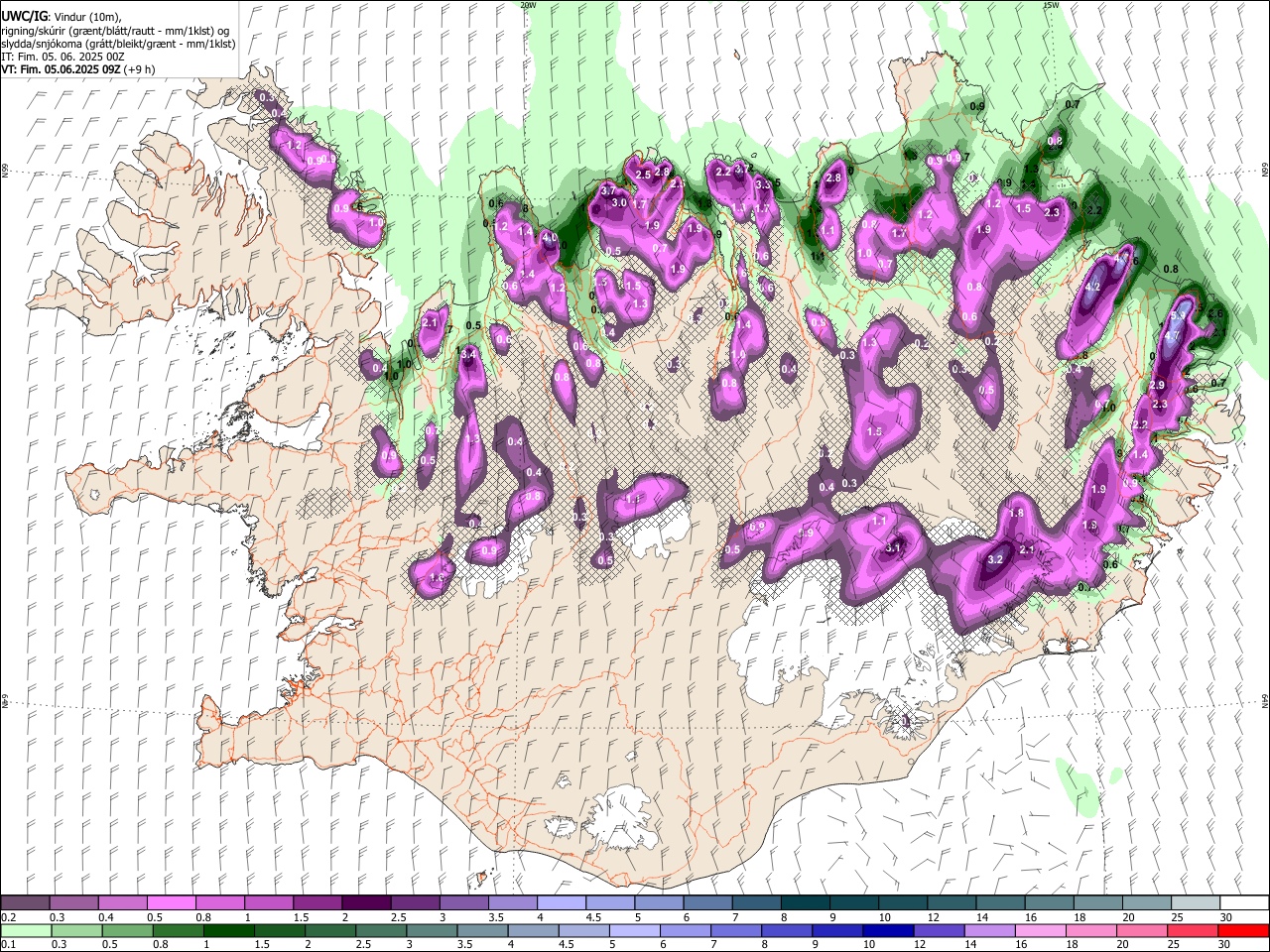
Task: Click the bright red swatch ending the bottom legend row
Action: (x=1243, y=930)
